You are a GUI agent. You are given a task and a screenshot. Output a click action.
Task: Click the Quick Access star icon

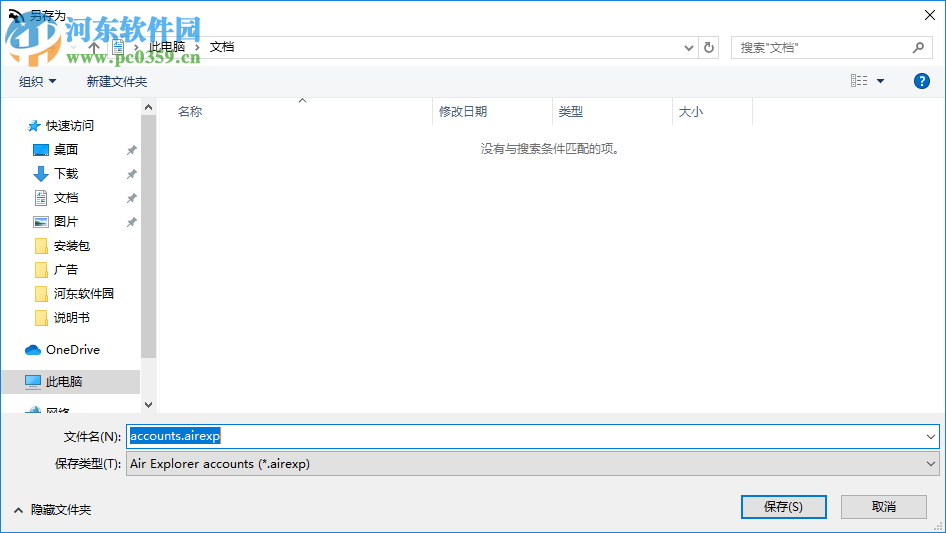(34, 126)
